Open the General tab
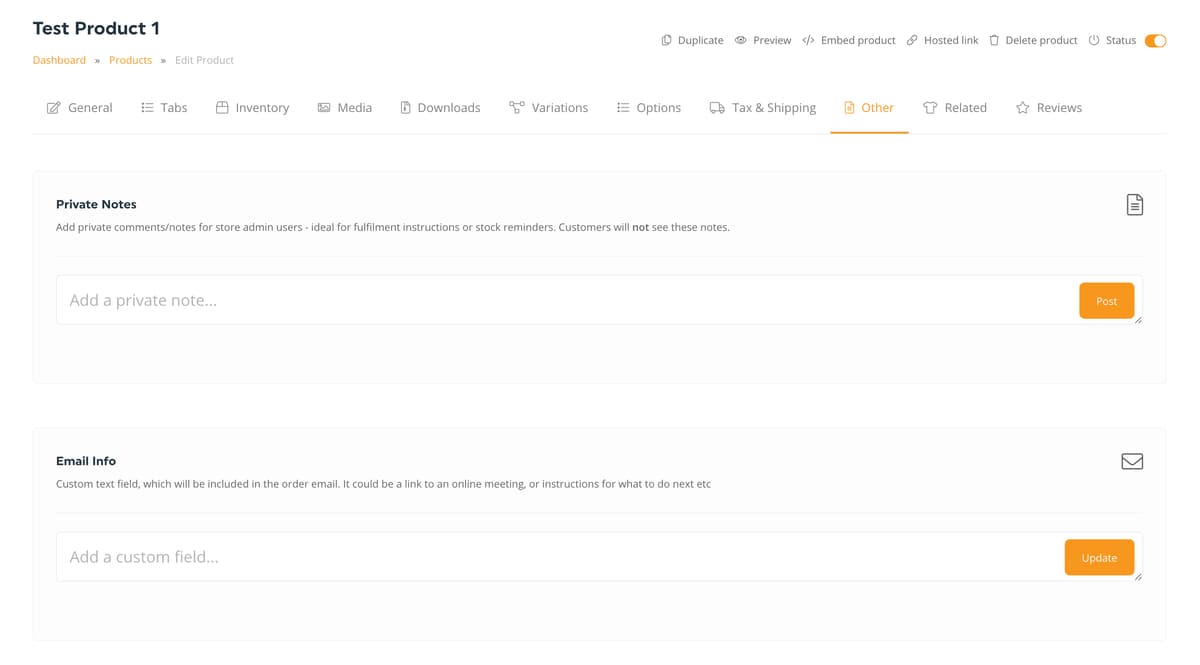1200x665 pixels. coord(80,108)
